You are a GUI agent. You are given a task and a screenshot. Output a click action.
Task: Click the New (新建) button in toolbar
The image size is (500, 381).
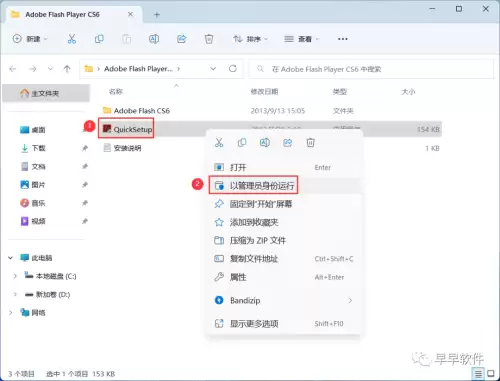coord(30,39)
